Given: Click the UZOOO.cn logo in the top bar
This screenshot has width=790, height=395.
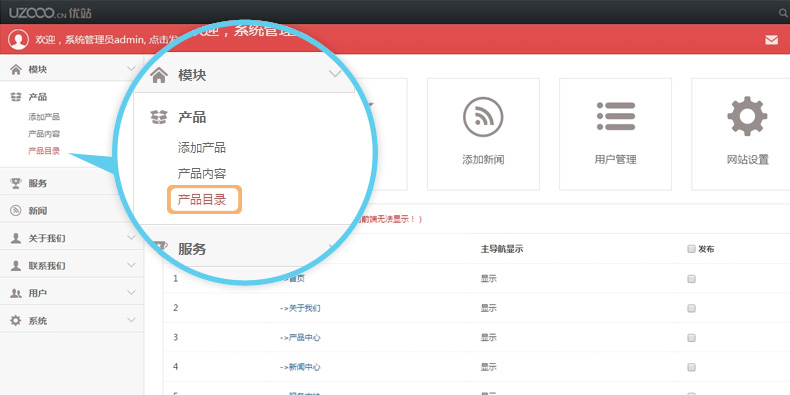Looking at the screenshot, I should point(50,13).
